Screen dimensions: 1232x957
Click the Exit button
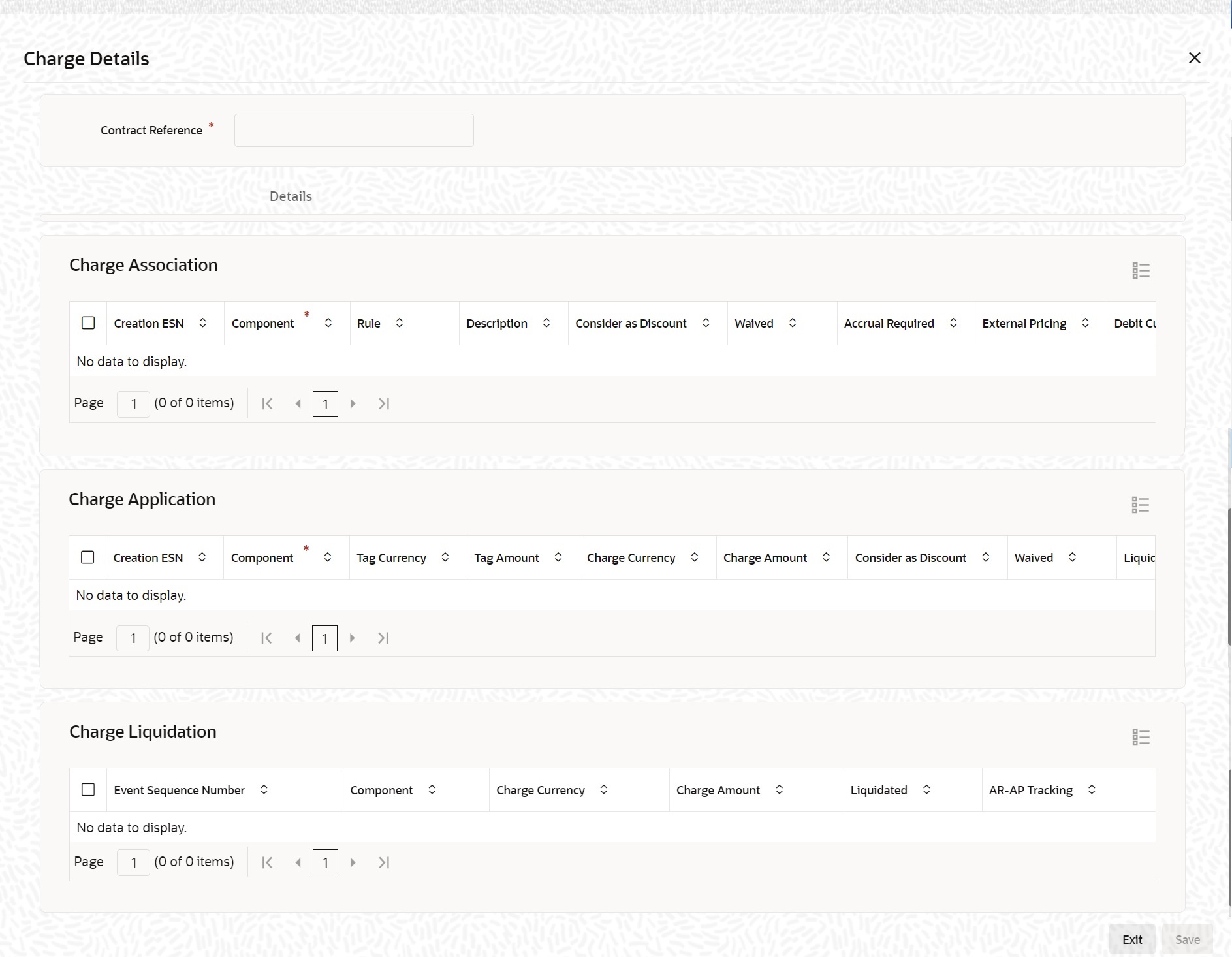click(x=1131, y=939)
